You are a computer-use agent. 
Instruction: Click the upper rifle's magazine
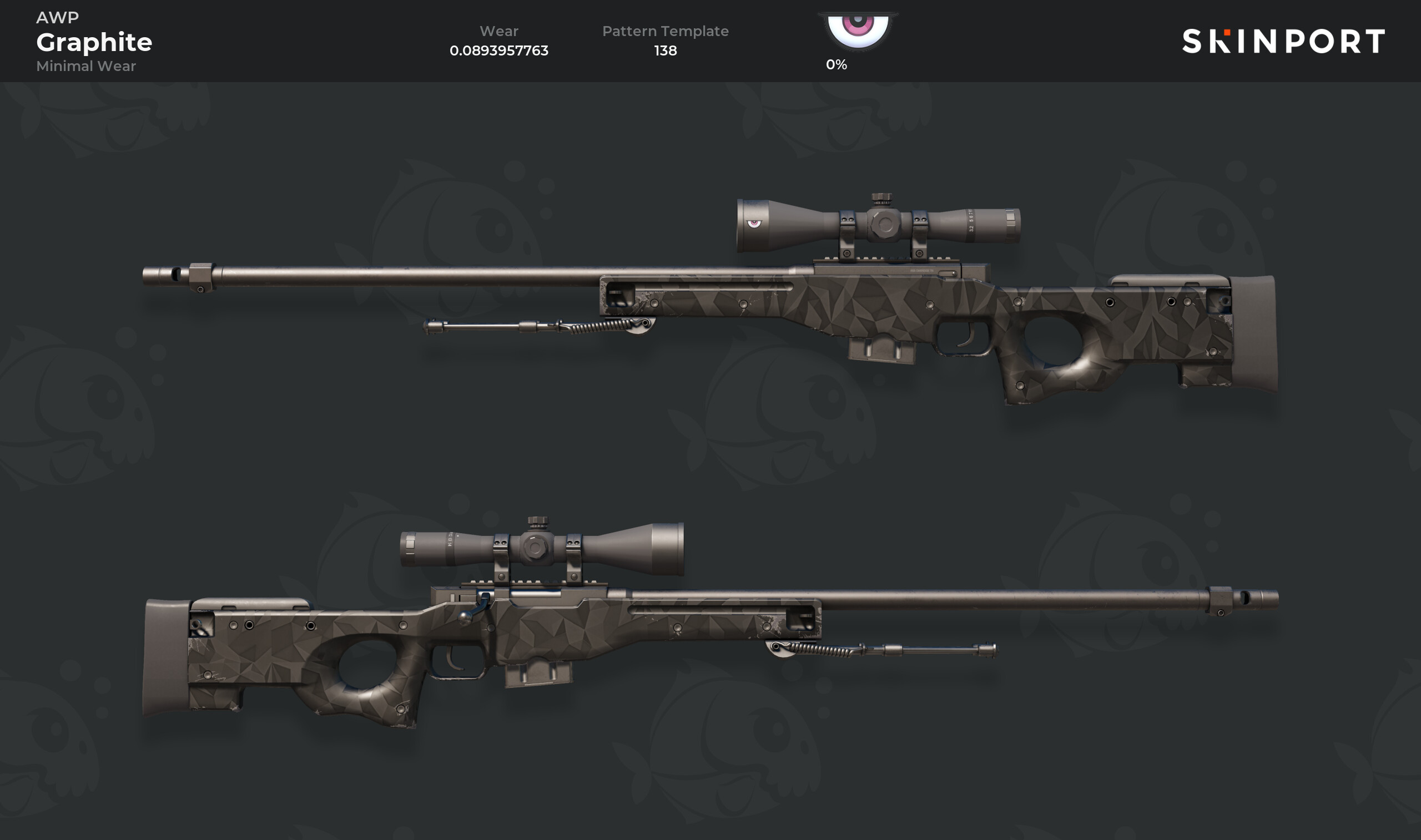[x=881, y=350]
